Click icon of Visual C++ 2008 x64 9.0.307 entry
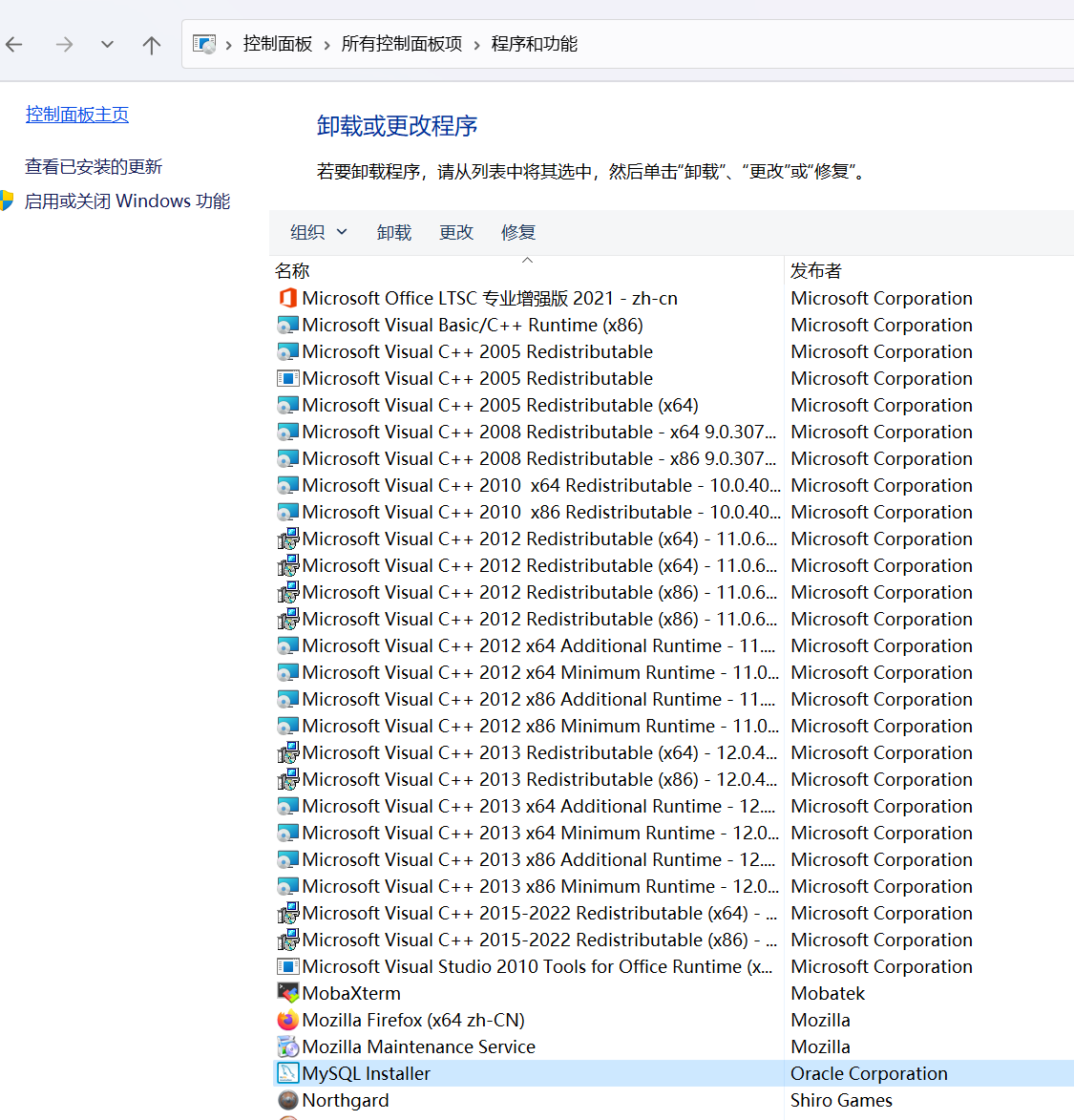 pyautogui.click(x=287, y=433)
